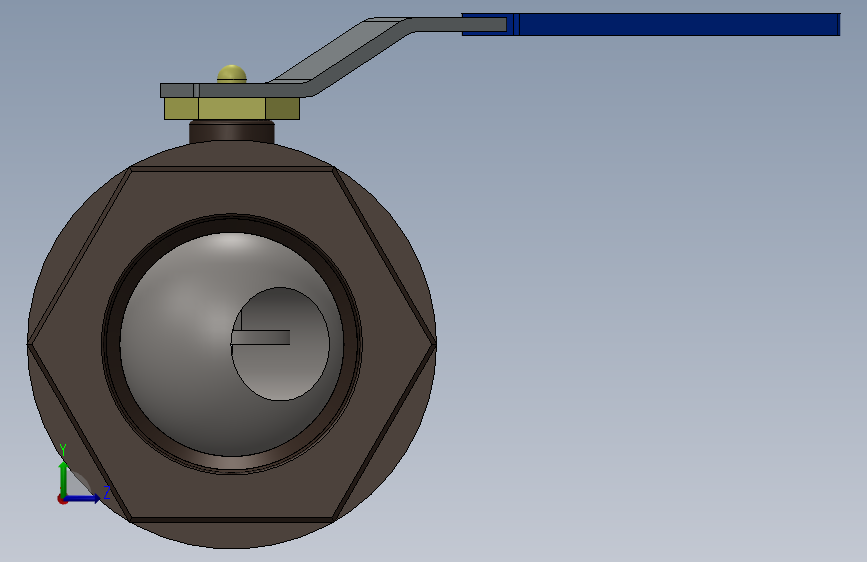Click the dark stem neck above the body

click(x=232, y=132)
